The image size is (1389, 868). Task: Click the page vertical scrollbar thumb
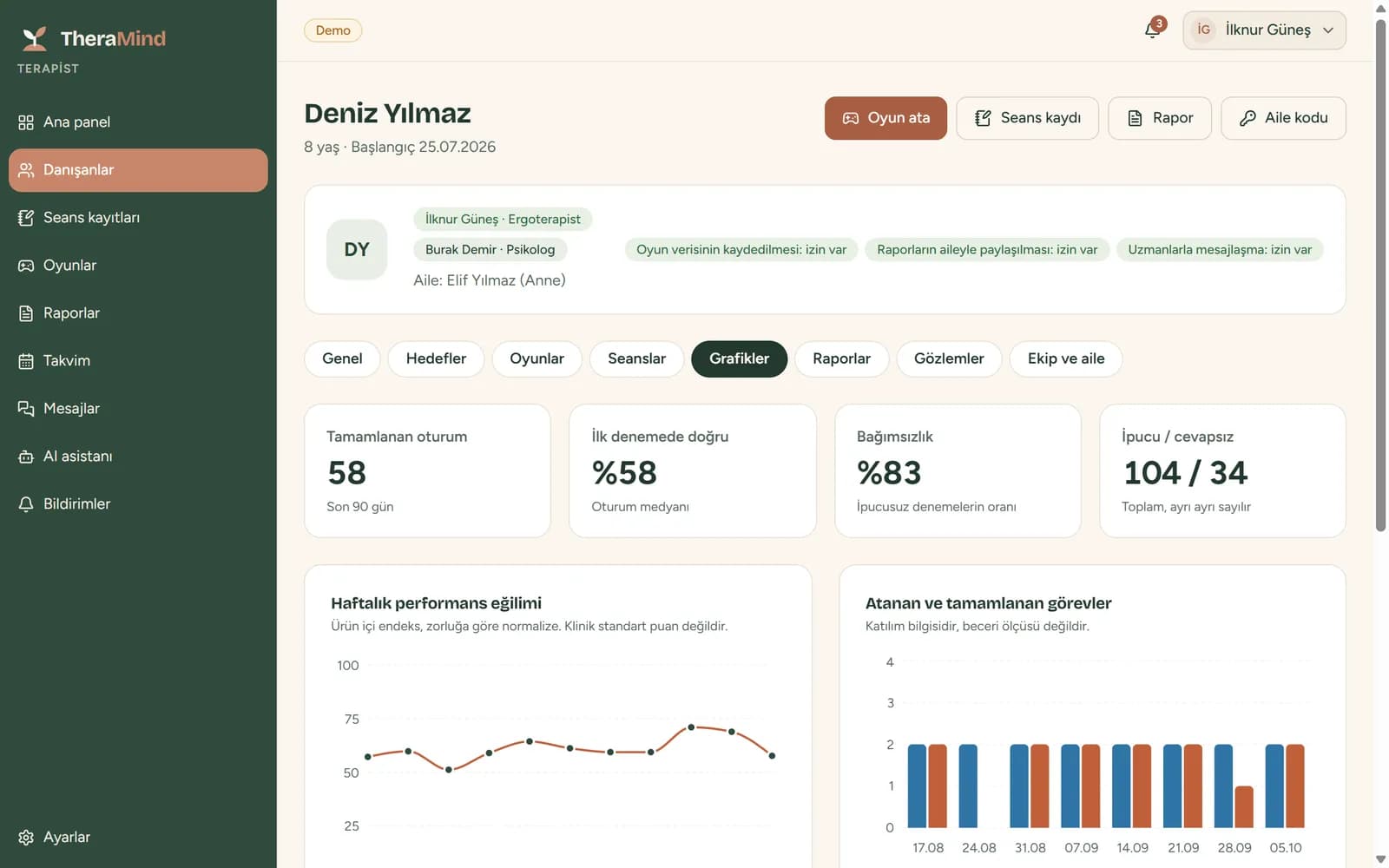coord(1380,276)
